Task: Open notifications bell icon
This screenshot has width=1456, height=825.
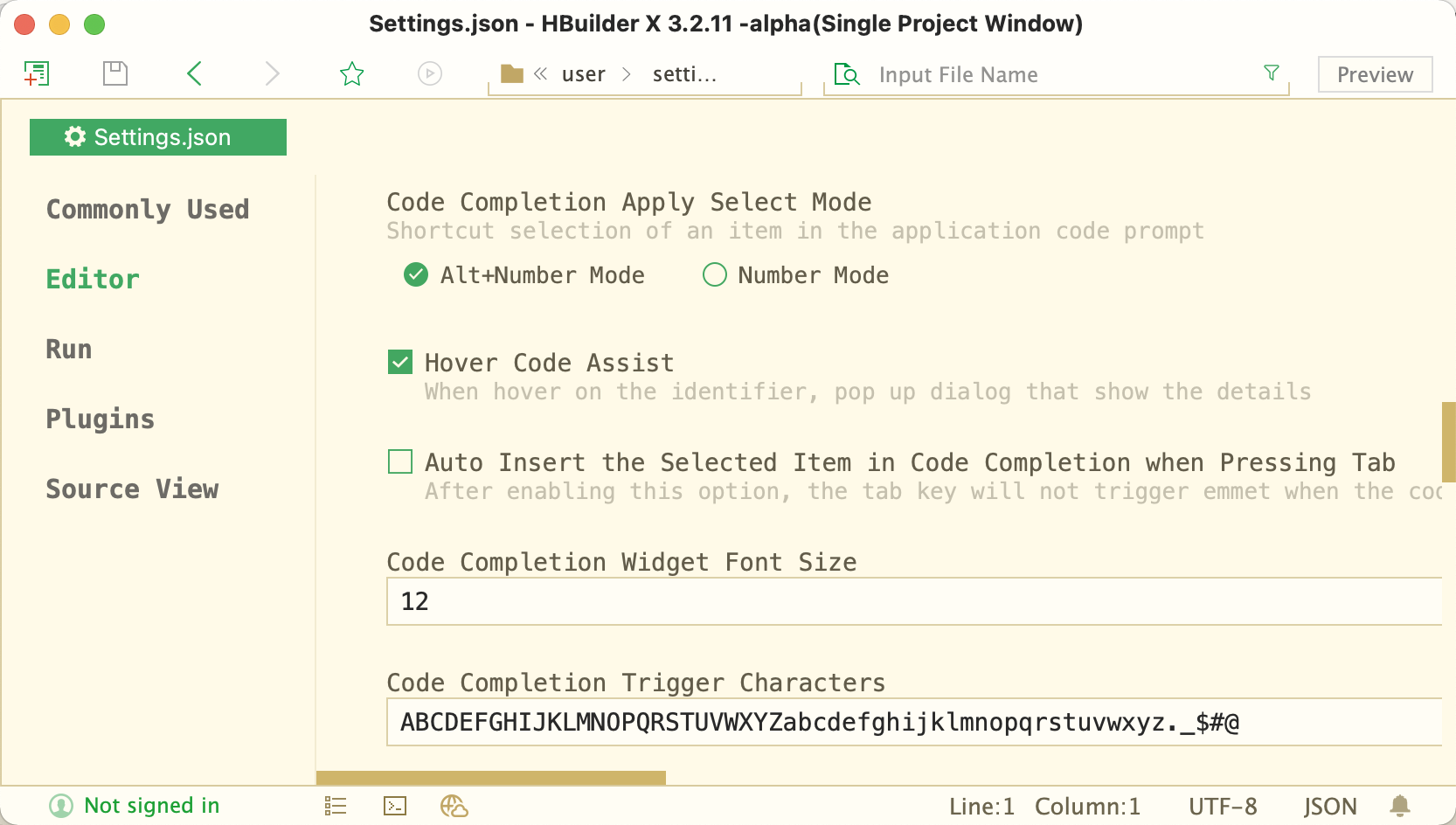Action: tap(1400, 805)
